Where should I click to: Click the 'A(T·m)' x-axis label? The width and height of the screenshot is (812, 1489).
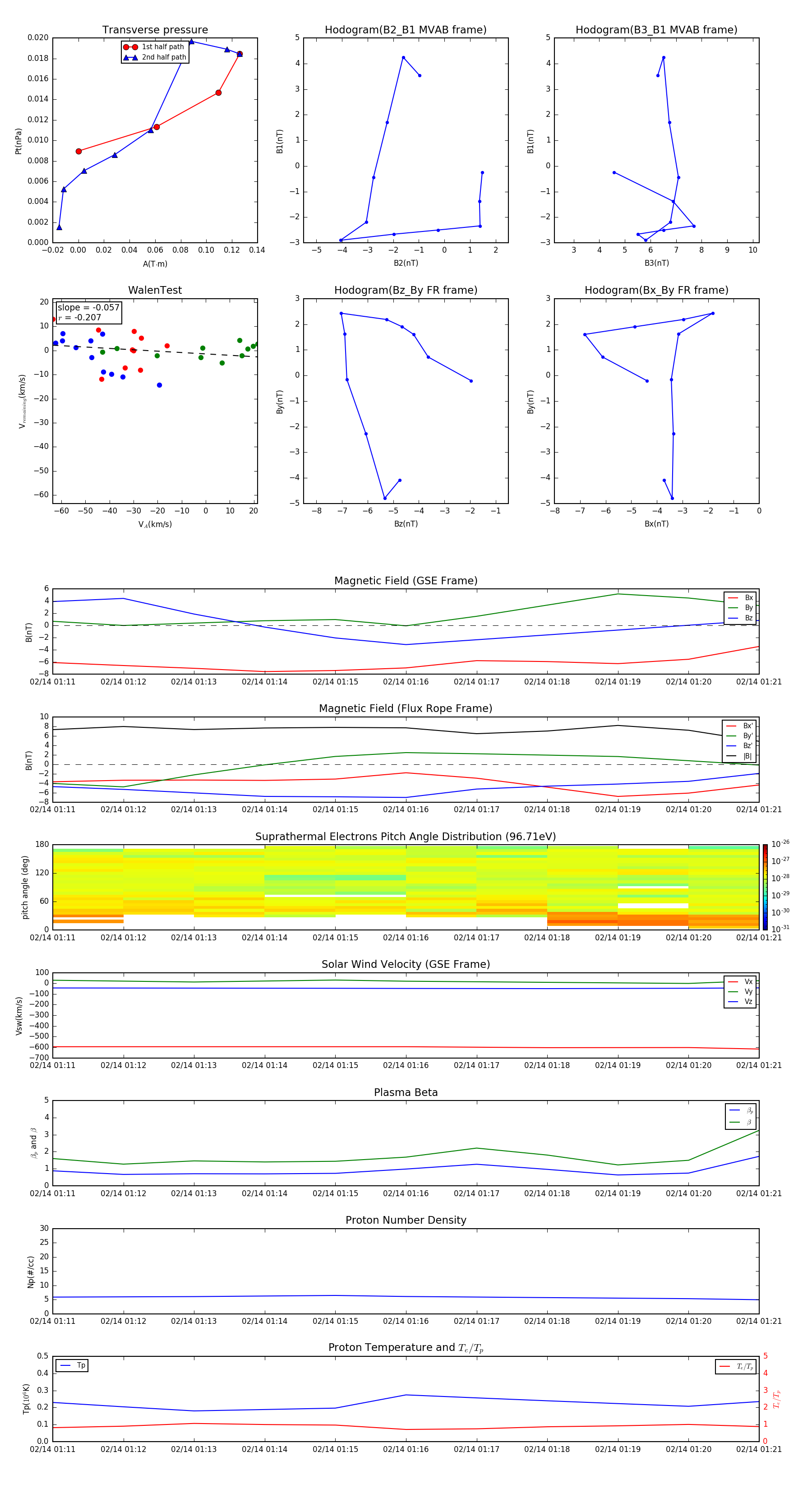155,264
